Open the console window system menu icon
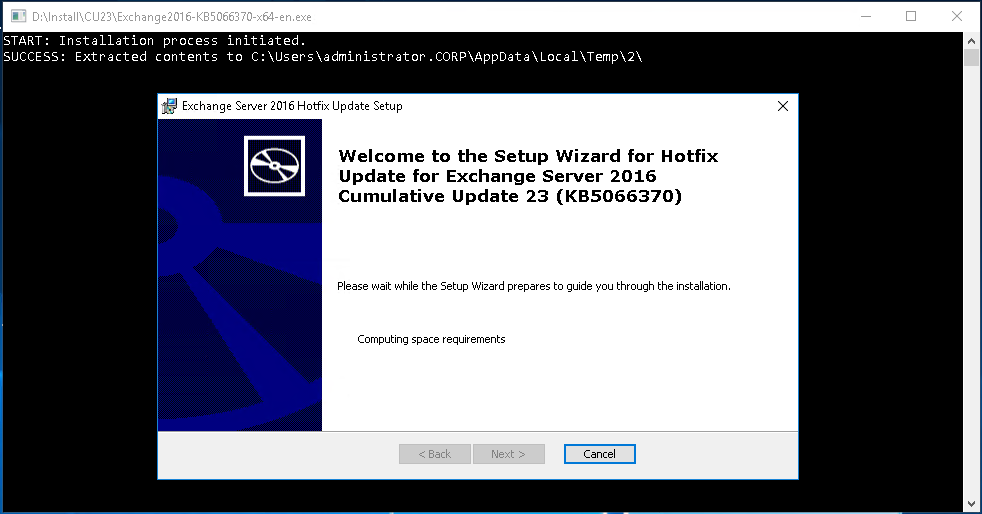The height and width of the screenshot is (514, 982). coord(17,16)
